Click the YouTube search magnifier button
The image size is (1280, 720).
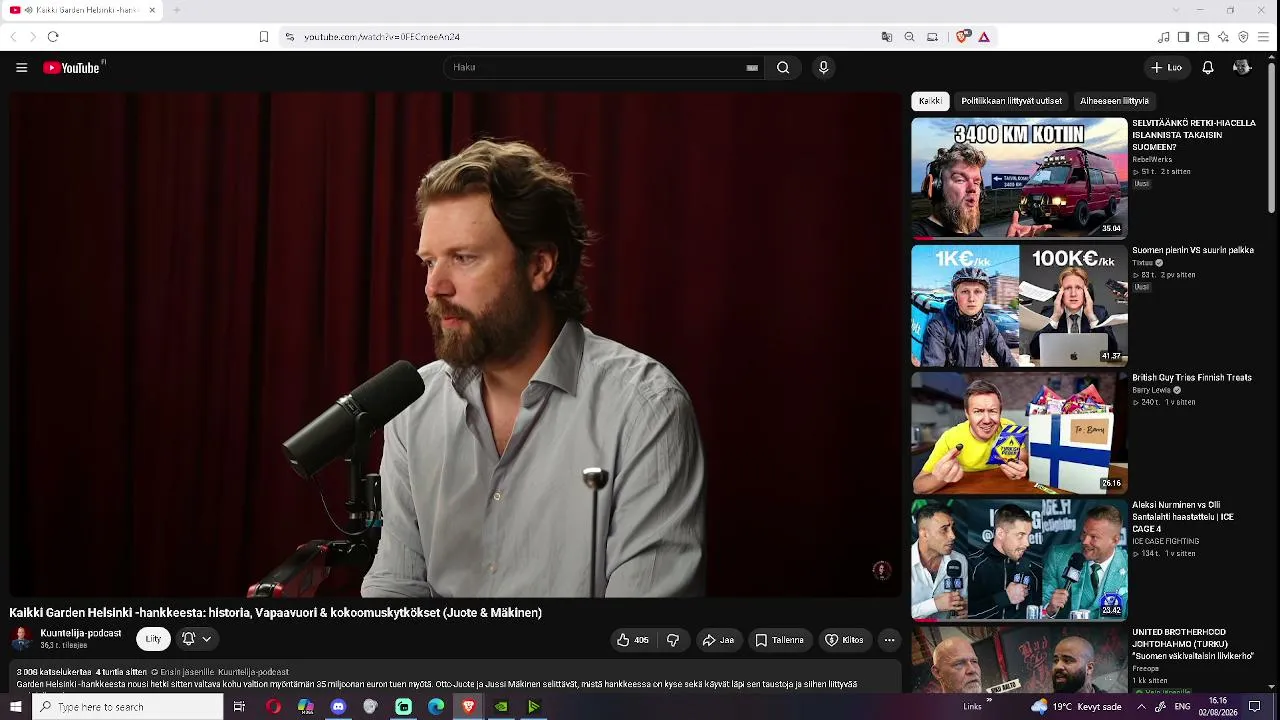coord(783,68)
